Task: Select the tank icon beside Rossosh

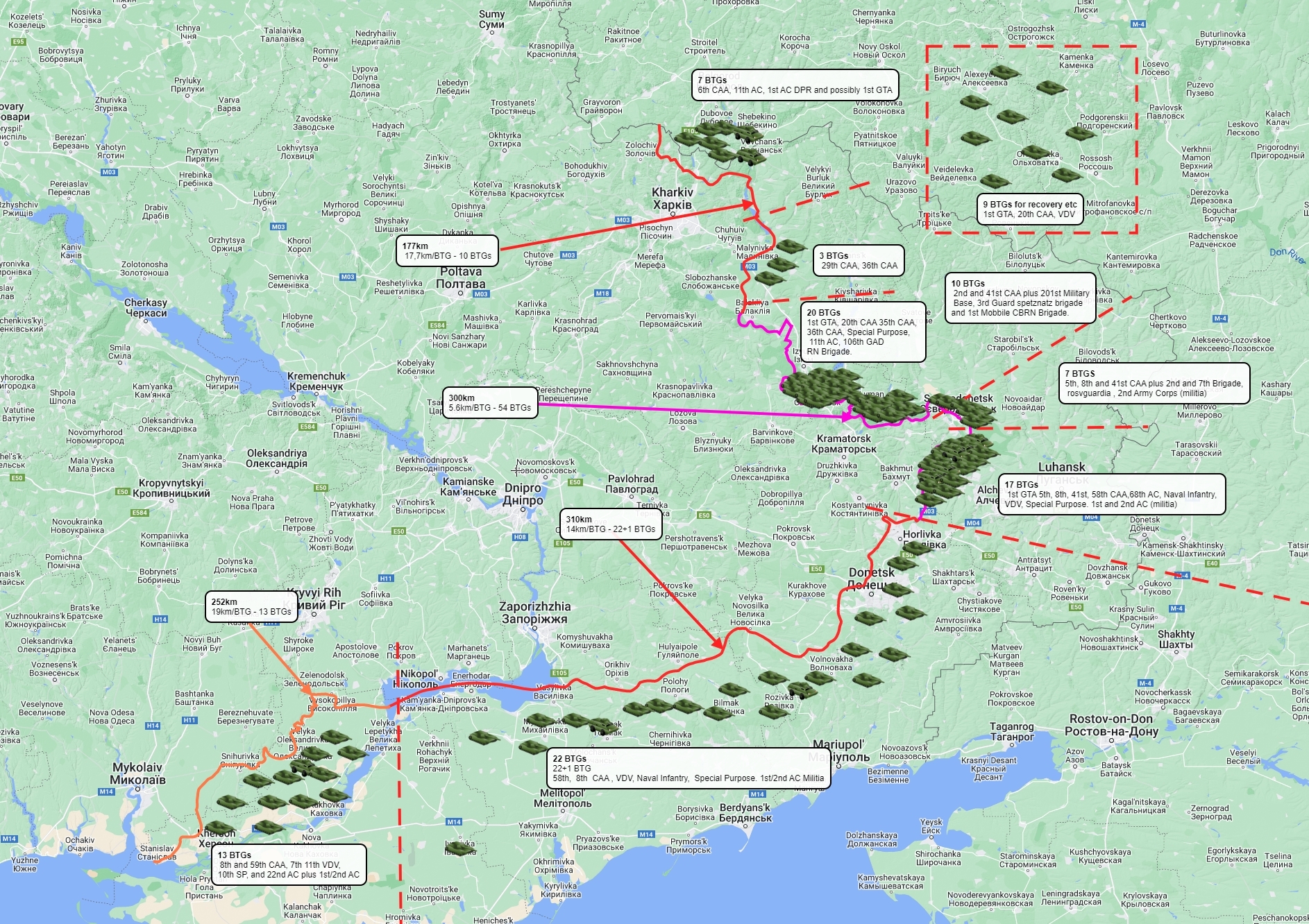Action: point(1065,174)
